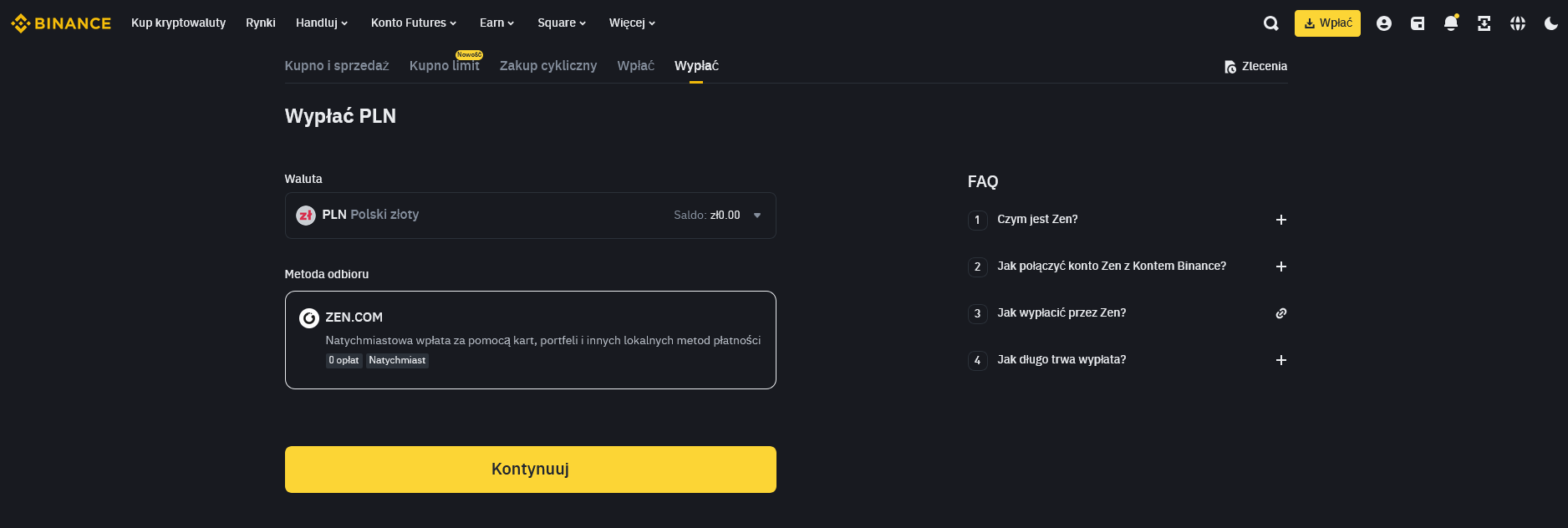Open the notifications bell

[x=1451, y=23]
